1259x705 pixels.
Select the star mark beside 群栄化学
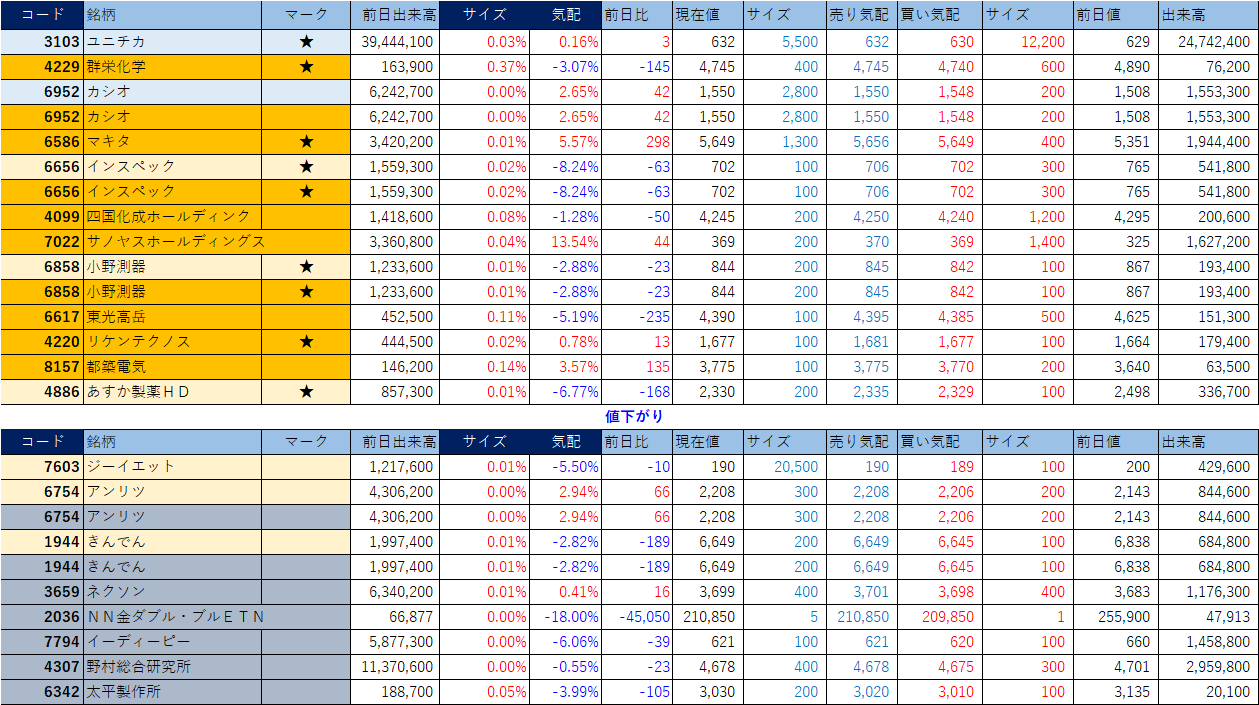pos(306,67)
